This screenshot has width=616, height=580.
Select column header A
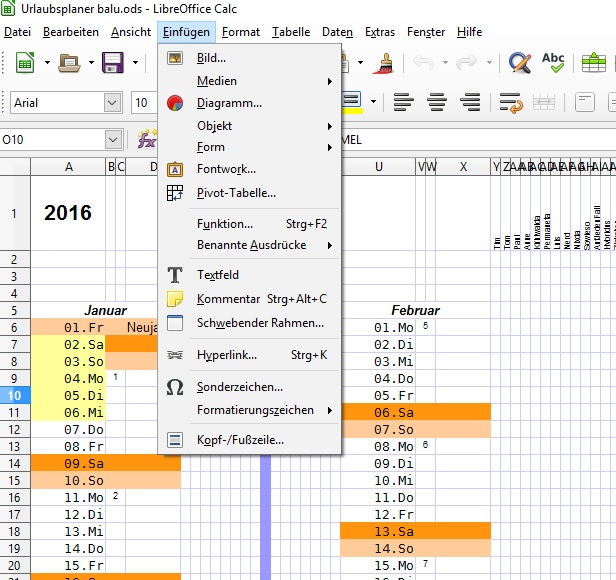[68, 167]
